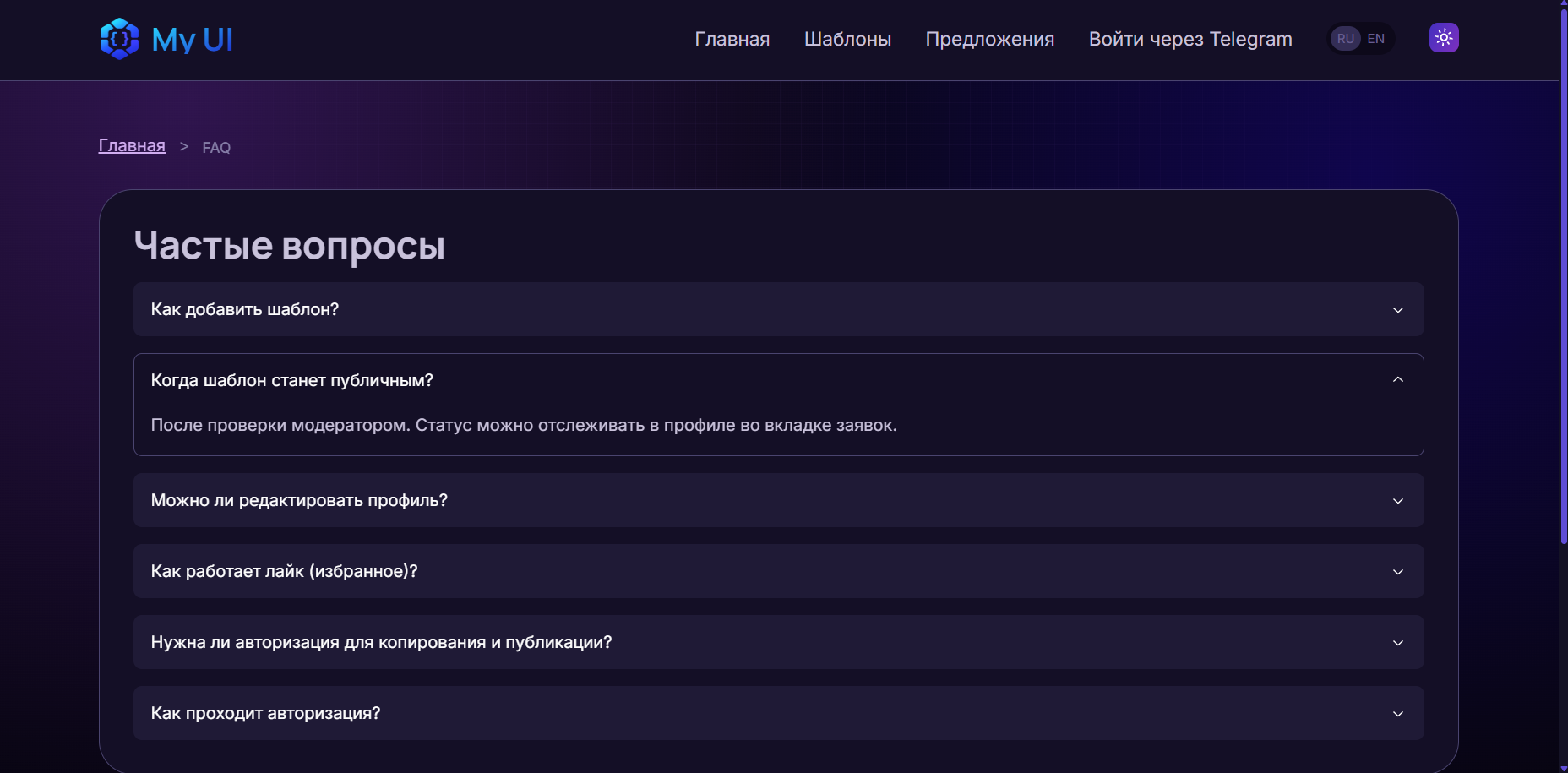The image size is (1568, 773).
Task: Click Войти через Telegram login link
Action: (1190, 39)
